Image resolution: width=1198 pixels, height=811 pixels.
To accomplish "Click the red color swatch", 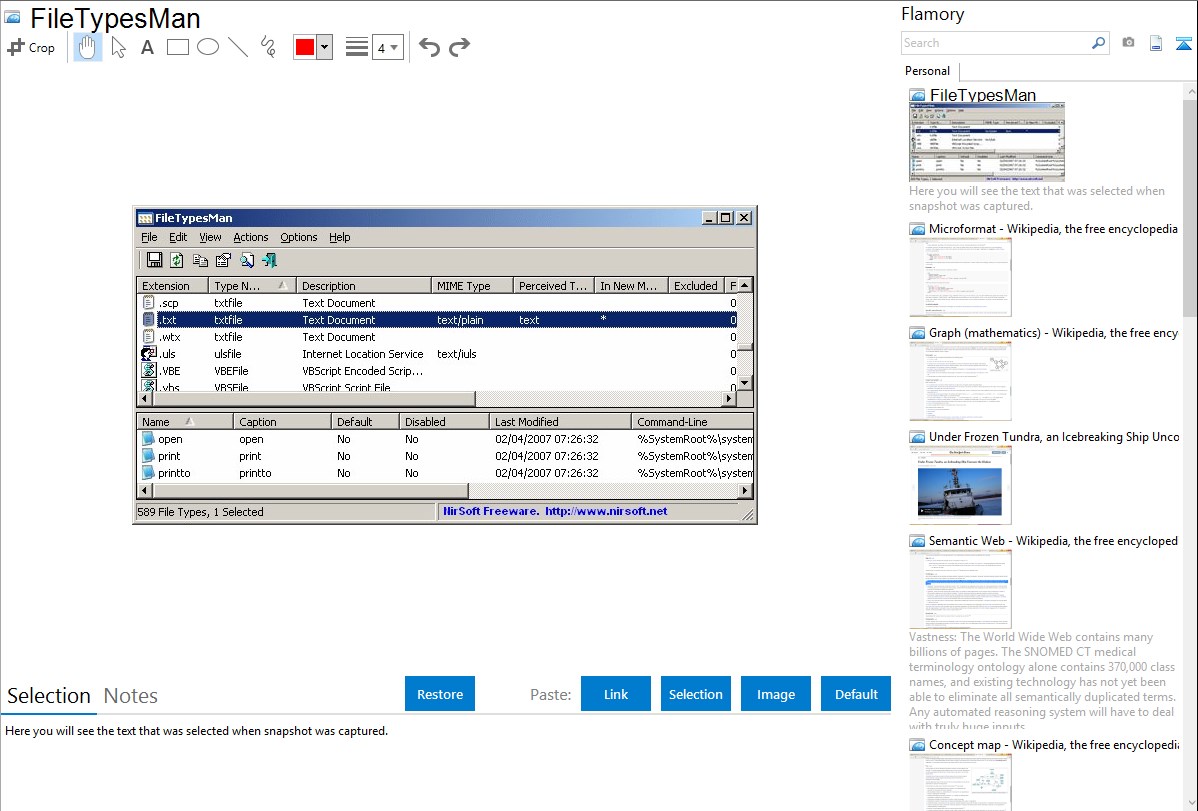I will pos(305,47).
